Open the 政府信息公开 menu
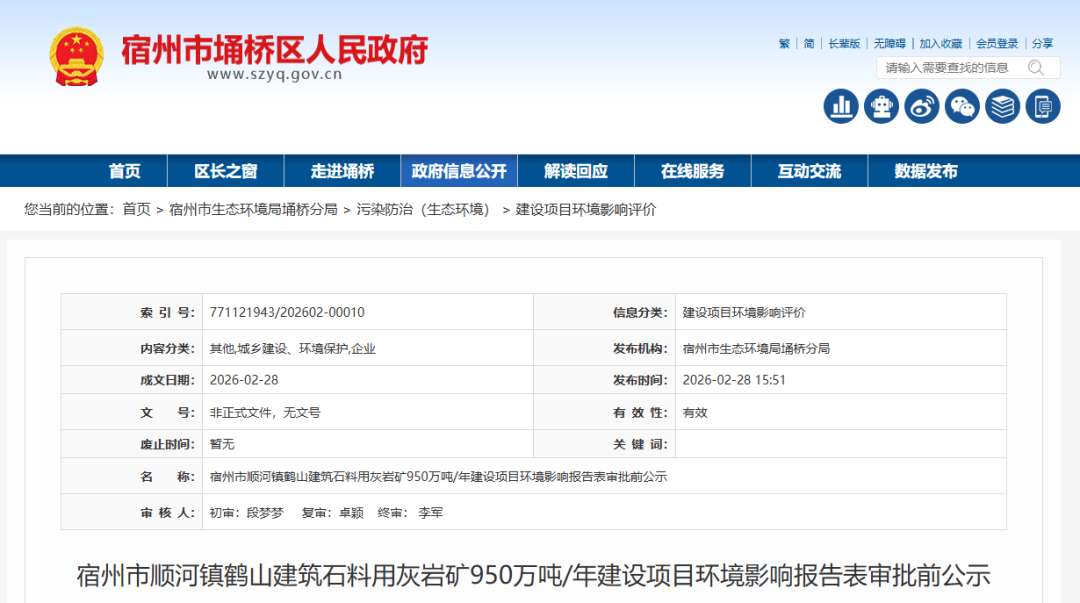 click(x=459, y=170)
